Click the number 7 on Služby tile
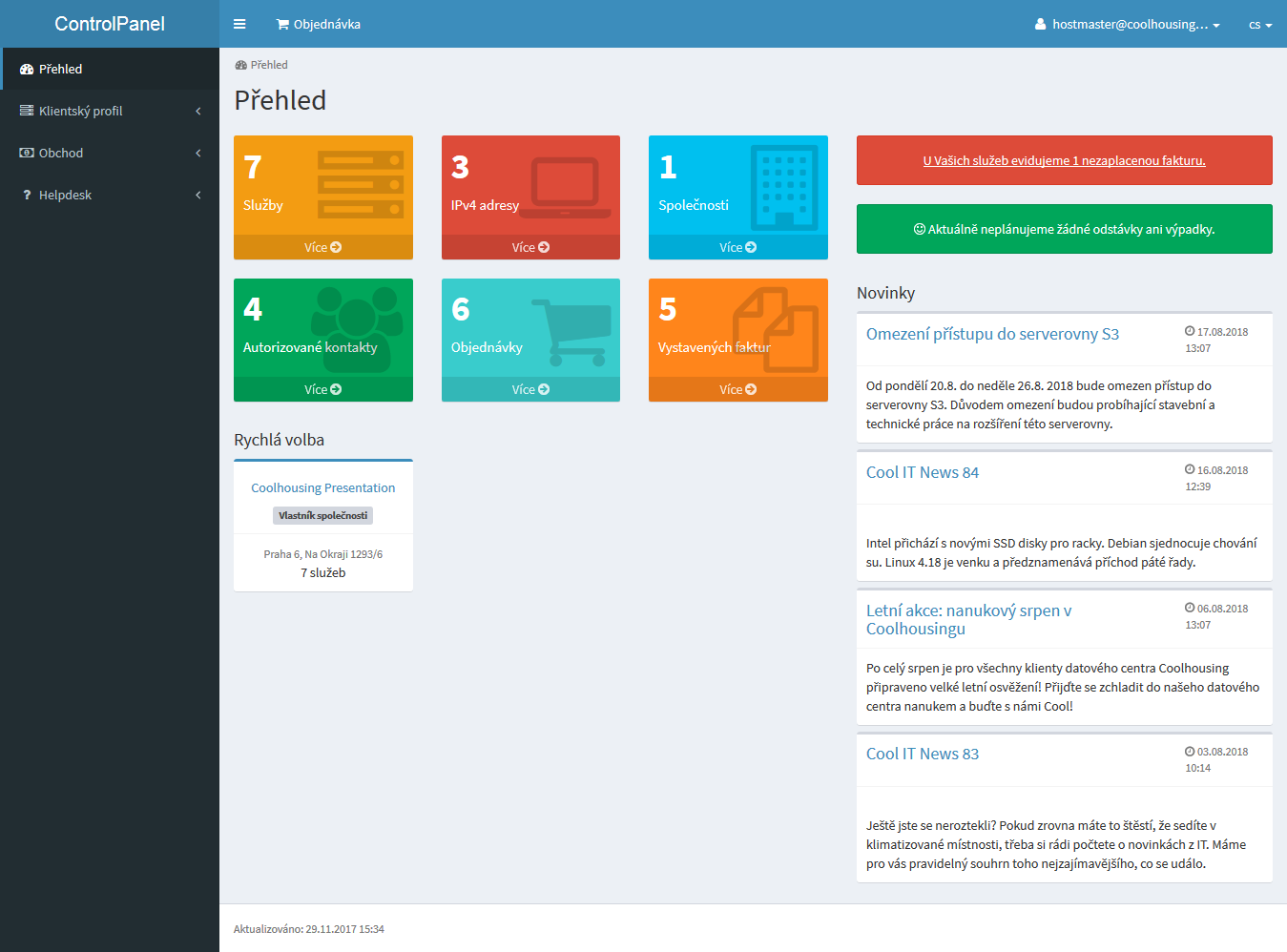Image resolution: width=1287 pixels, height=952 pixels. click(253, 167)
